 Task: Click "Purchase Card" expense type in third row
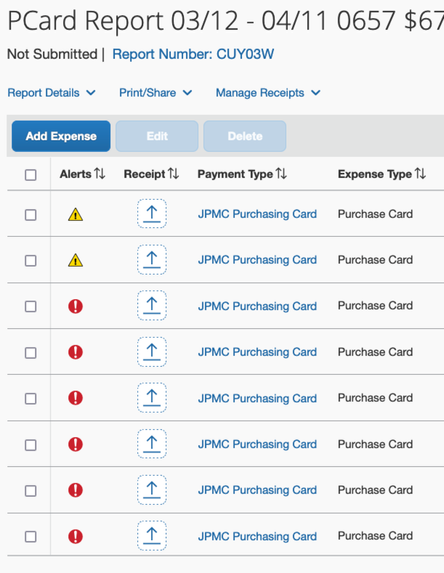pos(375,306)
